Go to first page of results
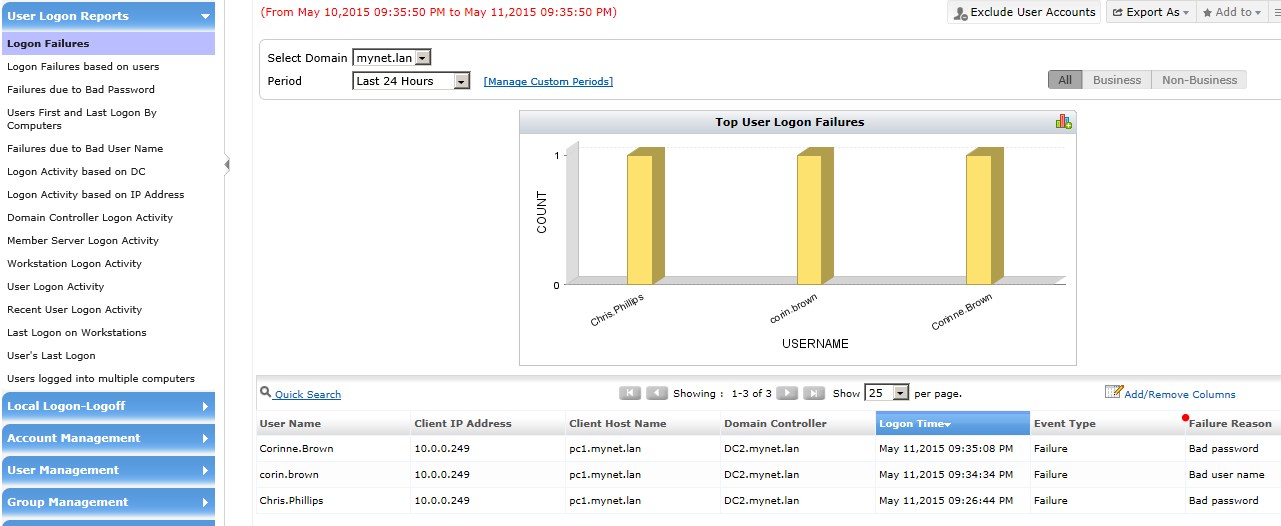Image resolution: width=1281 pixels, height=526 pixels. tap(630, 393)
